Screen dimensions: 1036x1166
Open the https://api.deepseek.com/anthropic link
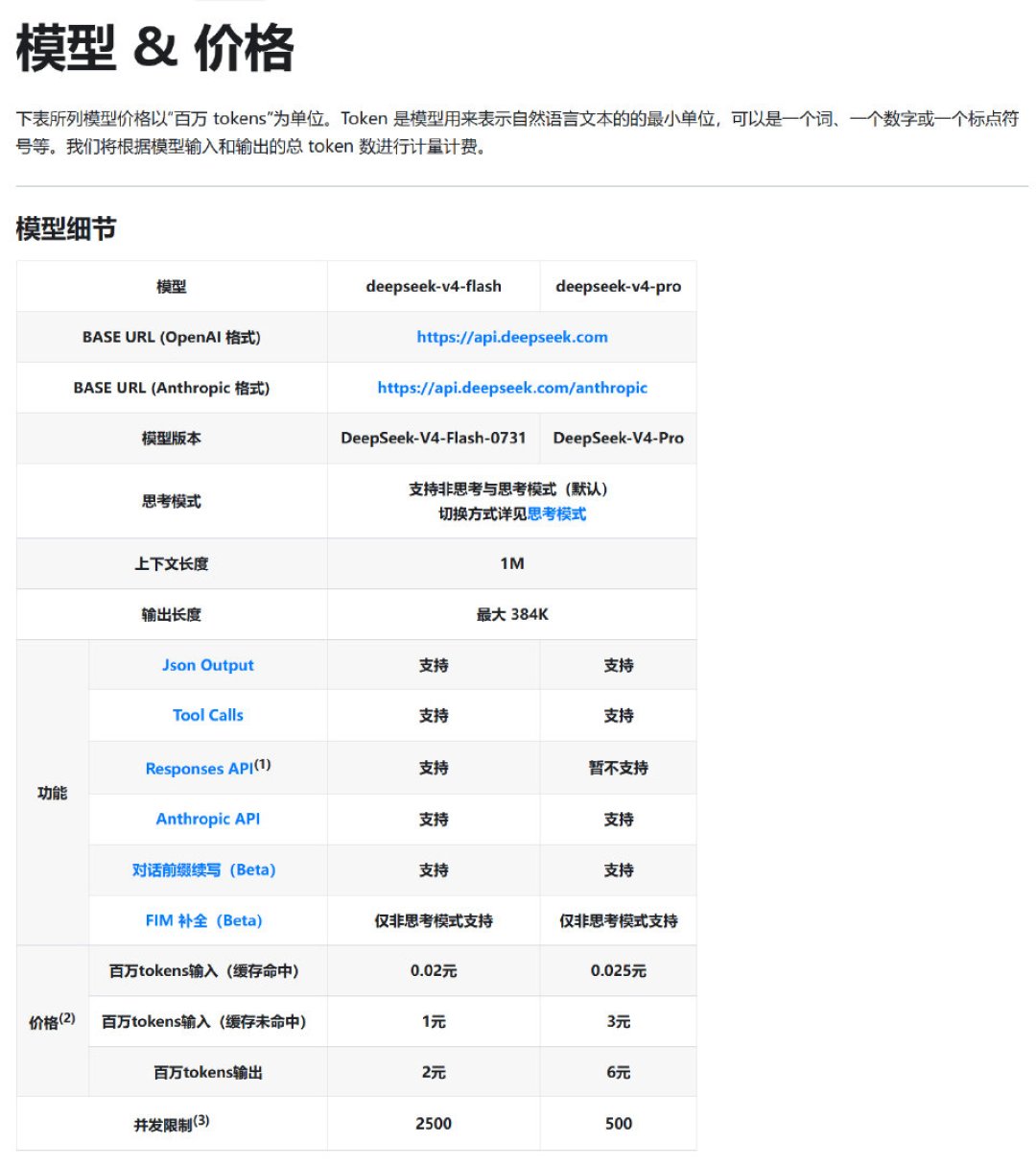click(512, 388)
